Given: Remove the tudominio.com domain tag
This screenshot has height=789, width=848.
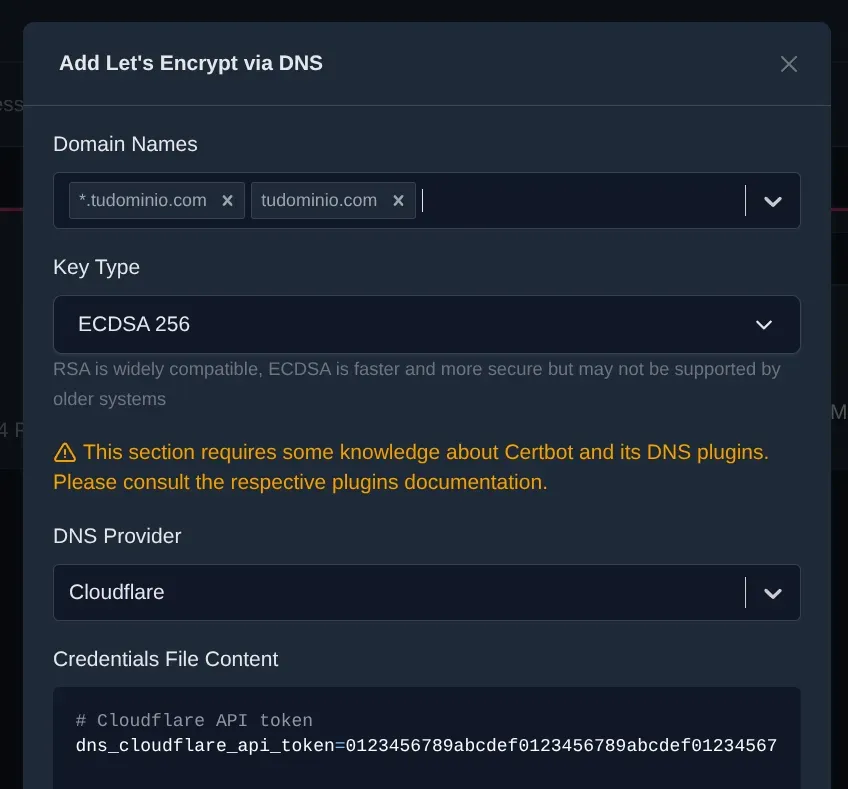Looking at the screenshot, I should [x=398, y=201].
